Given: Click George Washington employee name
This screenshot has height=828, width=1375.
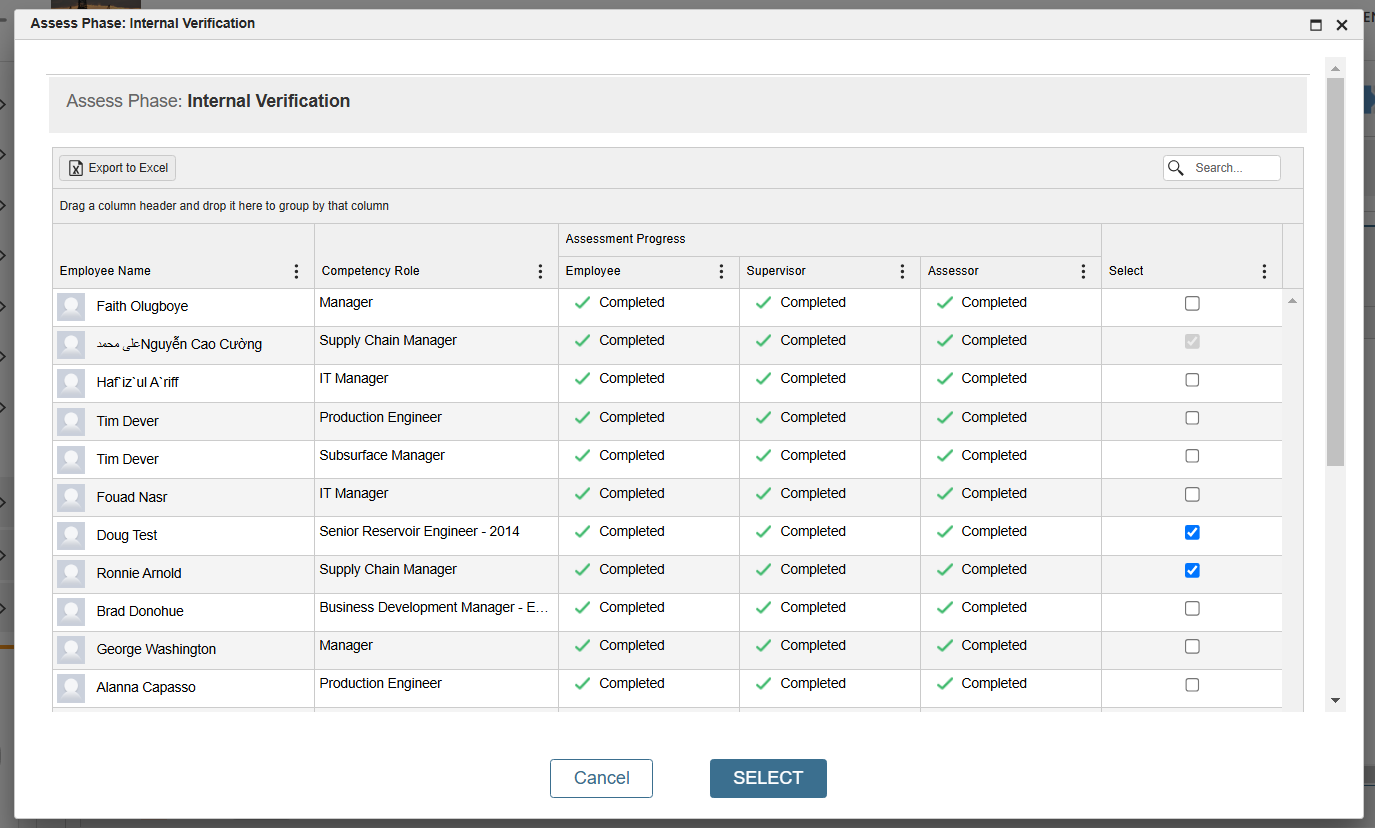Looking at the screenshot, I should click(x=156, y=650).
